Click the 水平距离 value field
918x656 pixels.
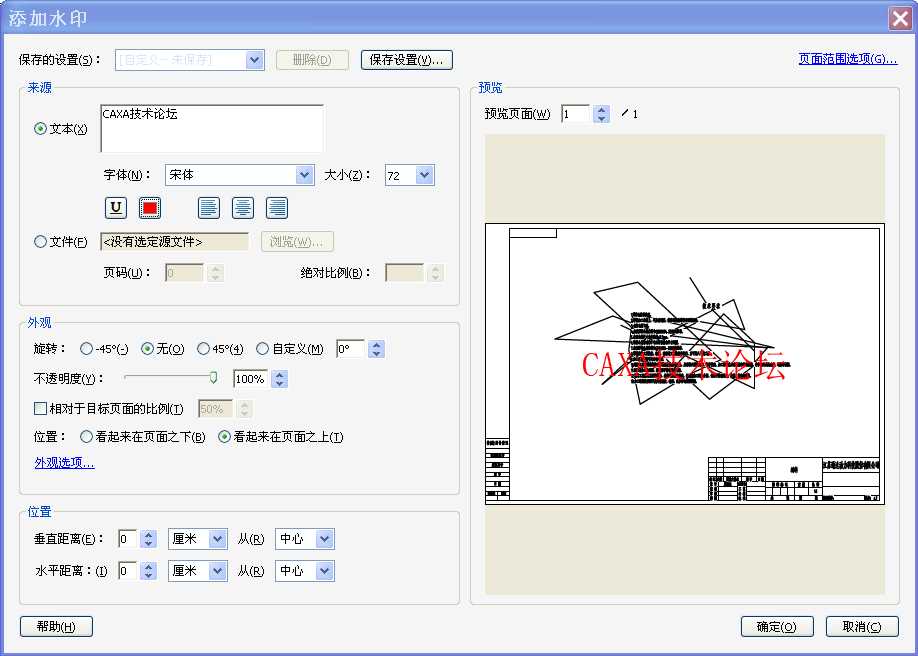pyautogui.click(x=128, y=570)
